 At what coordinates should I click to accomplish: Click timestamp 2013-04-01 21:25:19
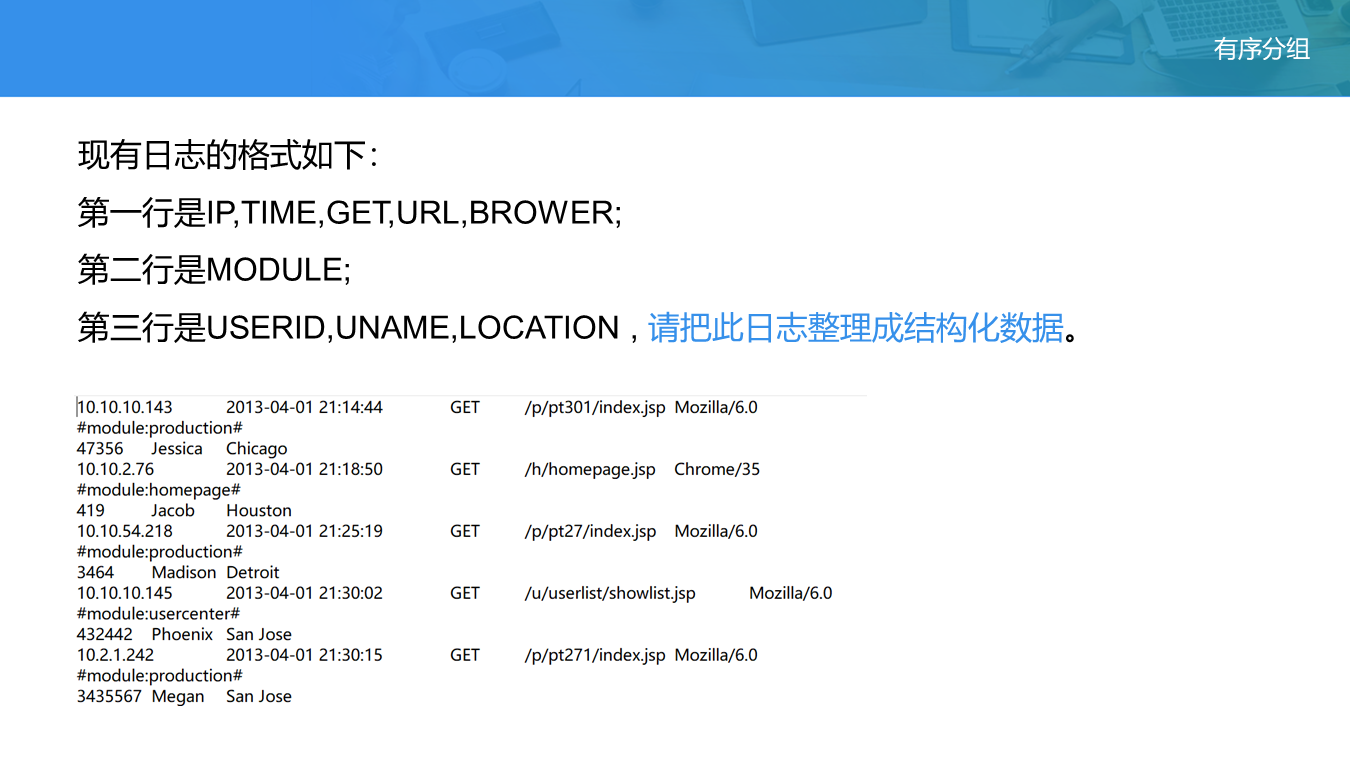click(304, 532)
